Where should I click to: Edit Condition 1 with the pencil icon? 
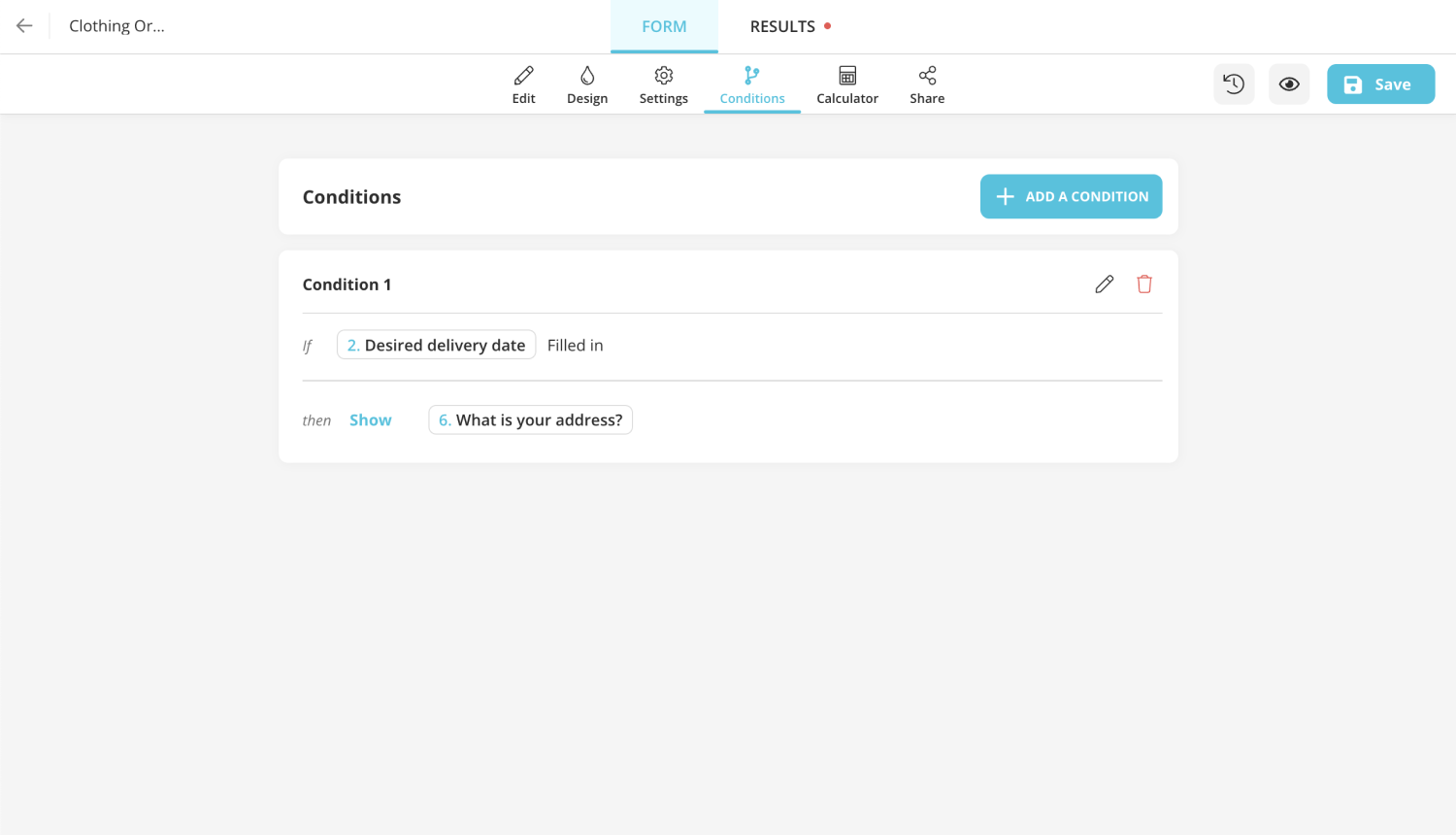coord(1104,284)
